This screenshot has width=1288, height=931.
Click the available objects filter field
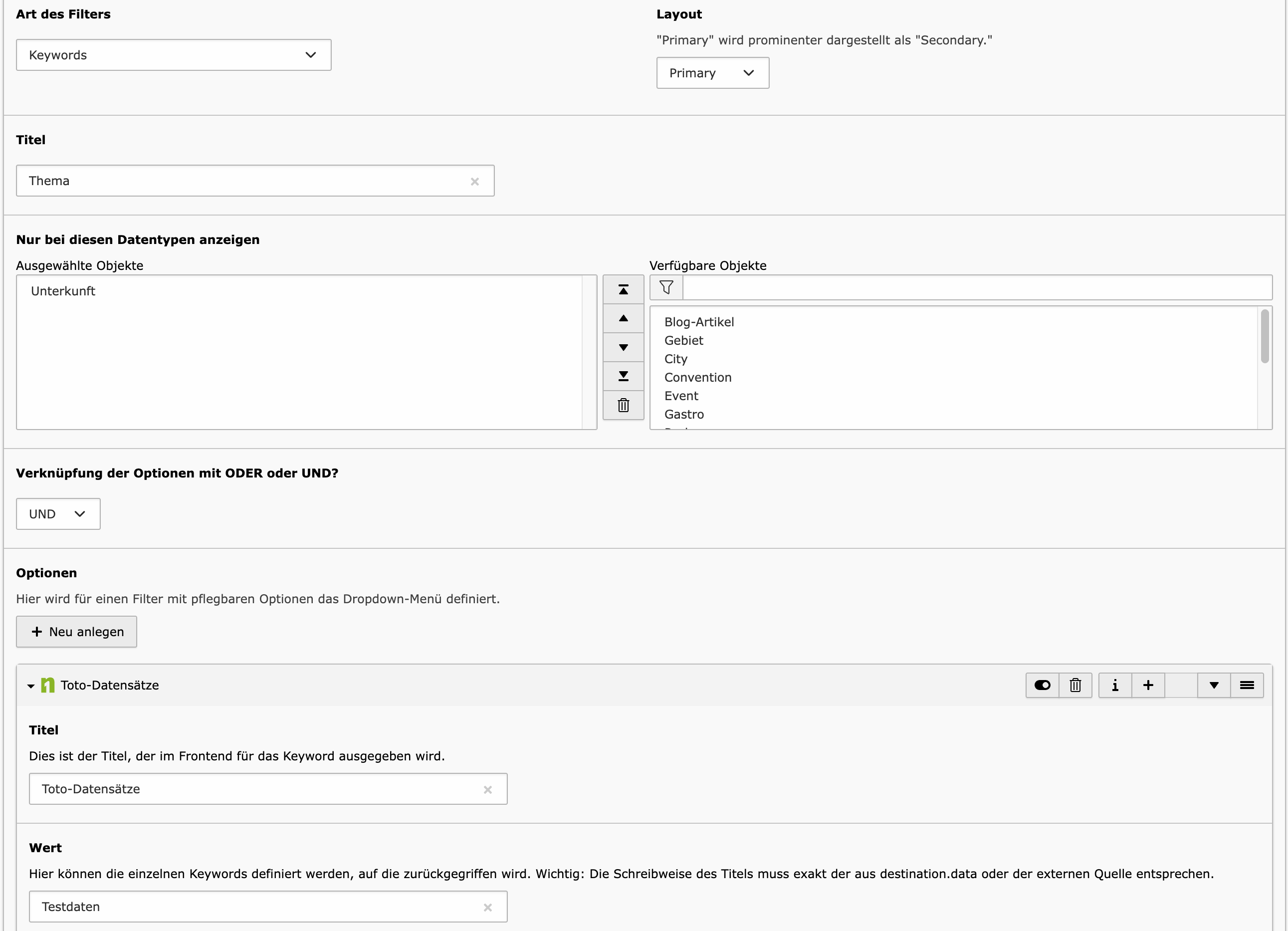point(976,288)
